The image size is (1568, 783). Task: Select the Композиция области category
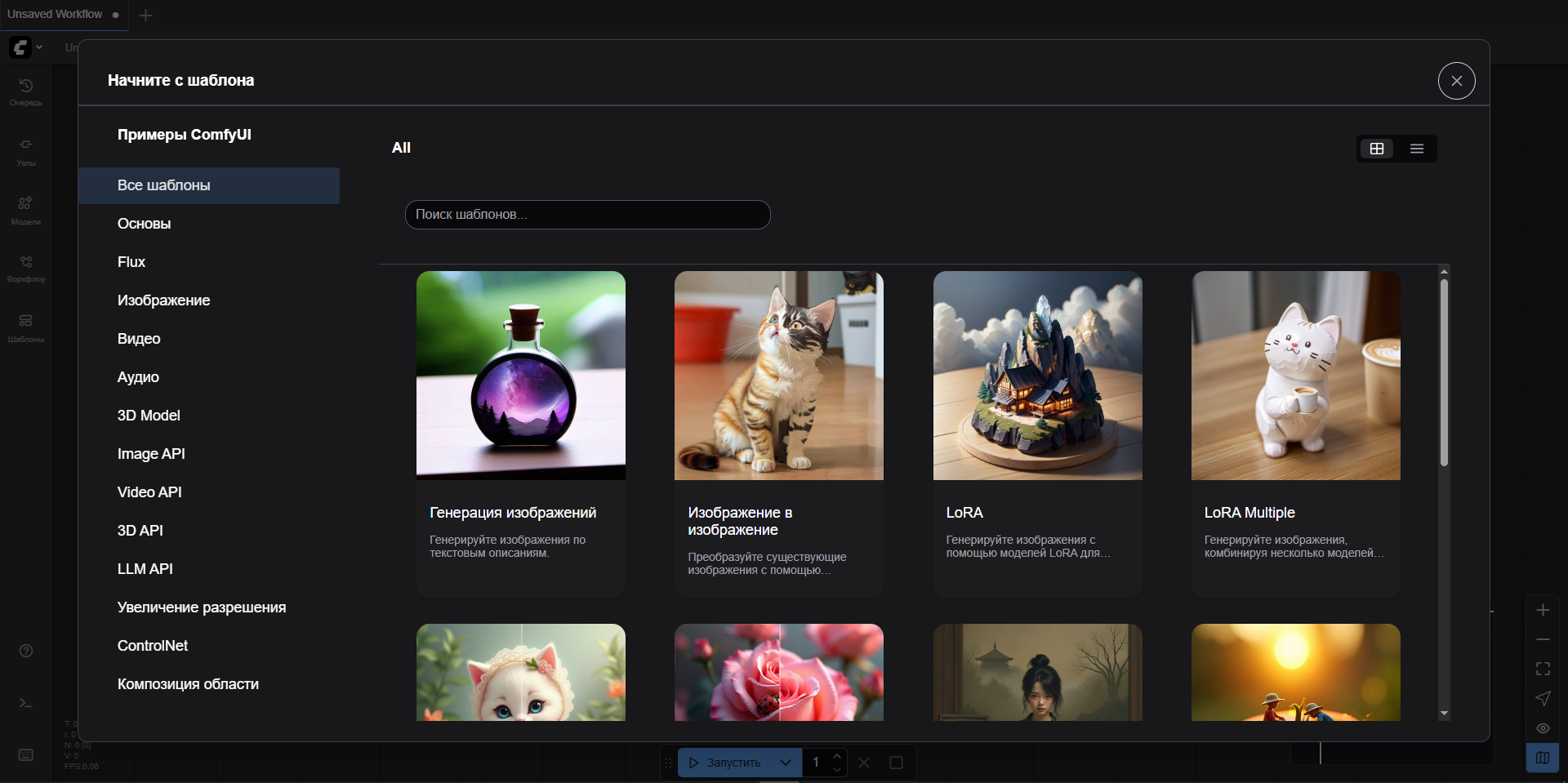tap(209, 684)
